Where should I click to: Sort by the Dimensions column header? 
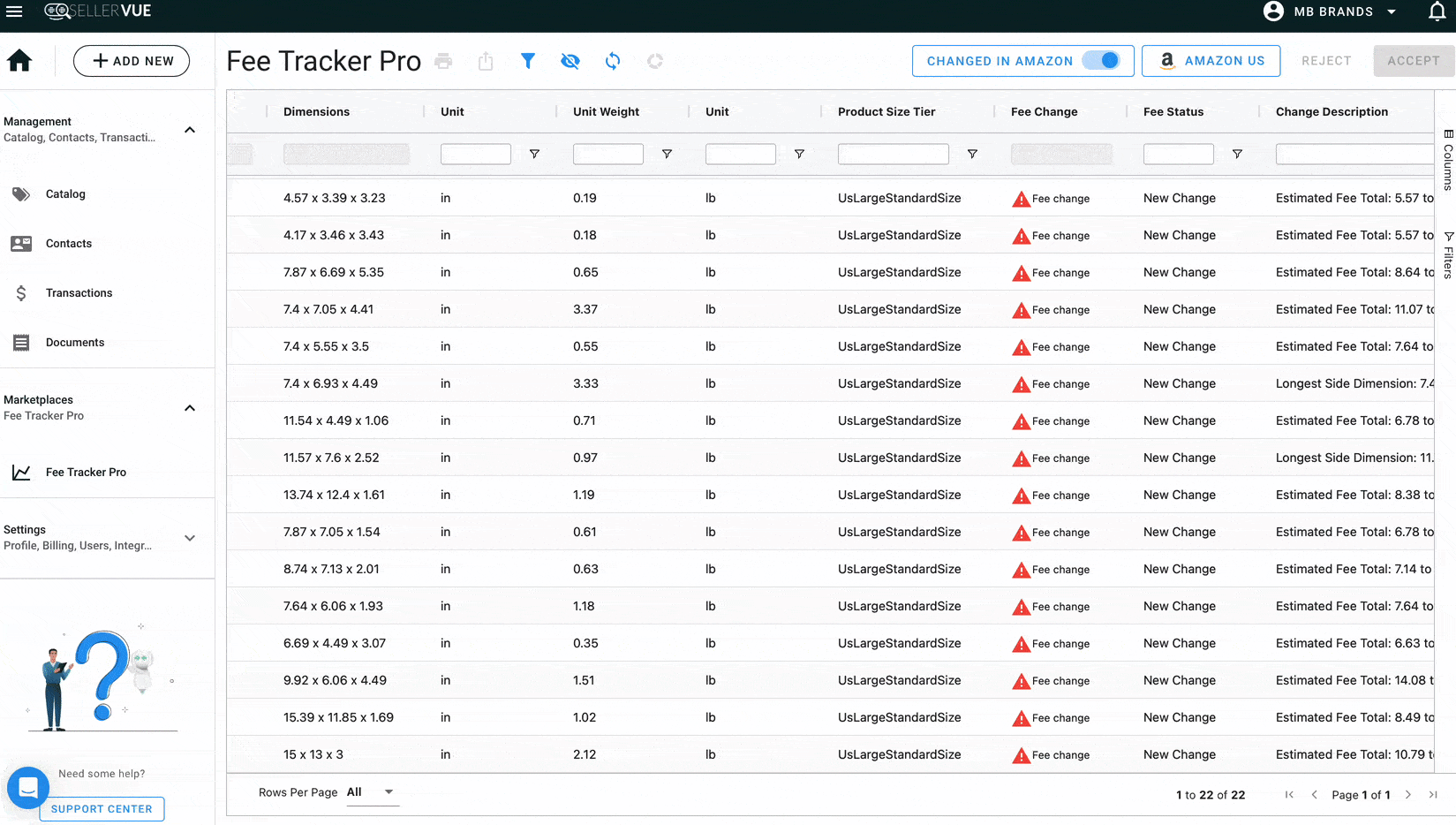(316, 112)
